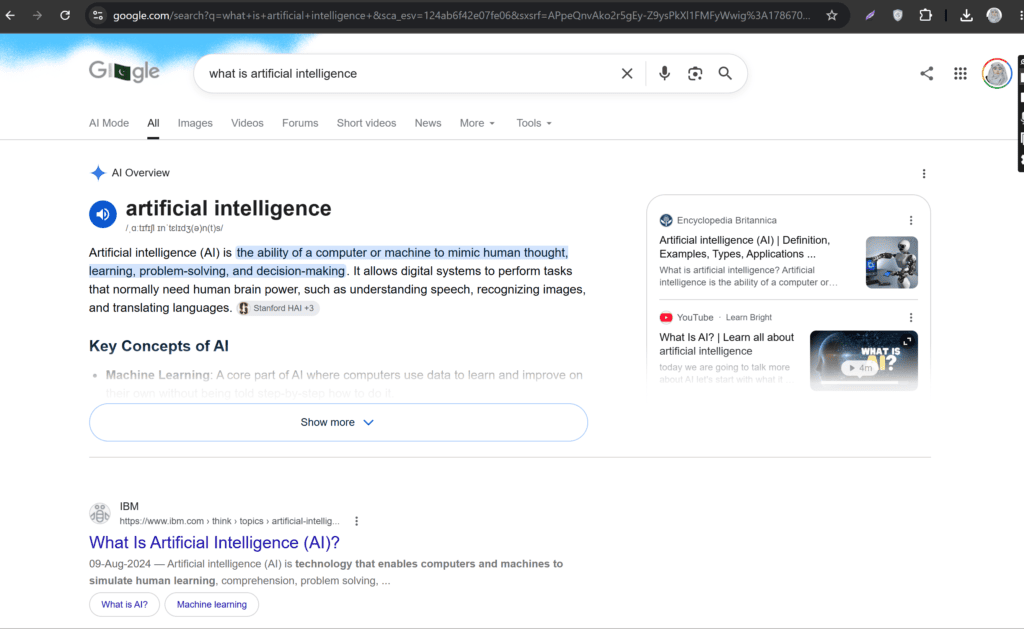Reload the current page
This screenshot has height=629, width=1024.
tap(65, 15)
